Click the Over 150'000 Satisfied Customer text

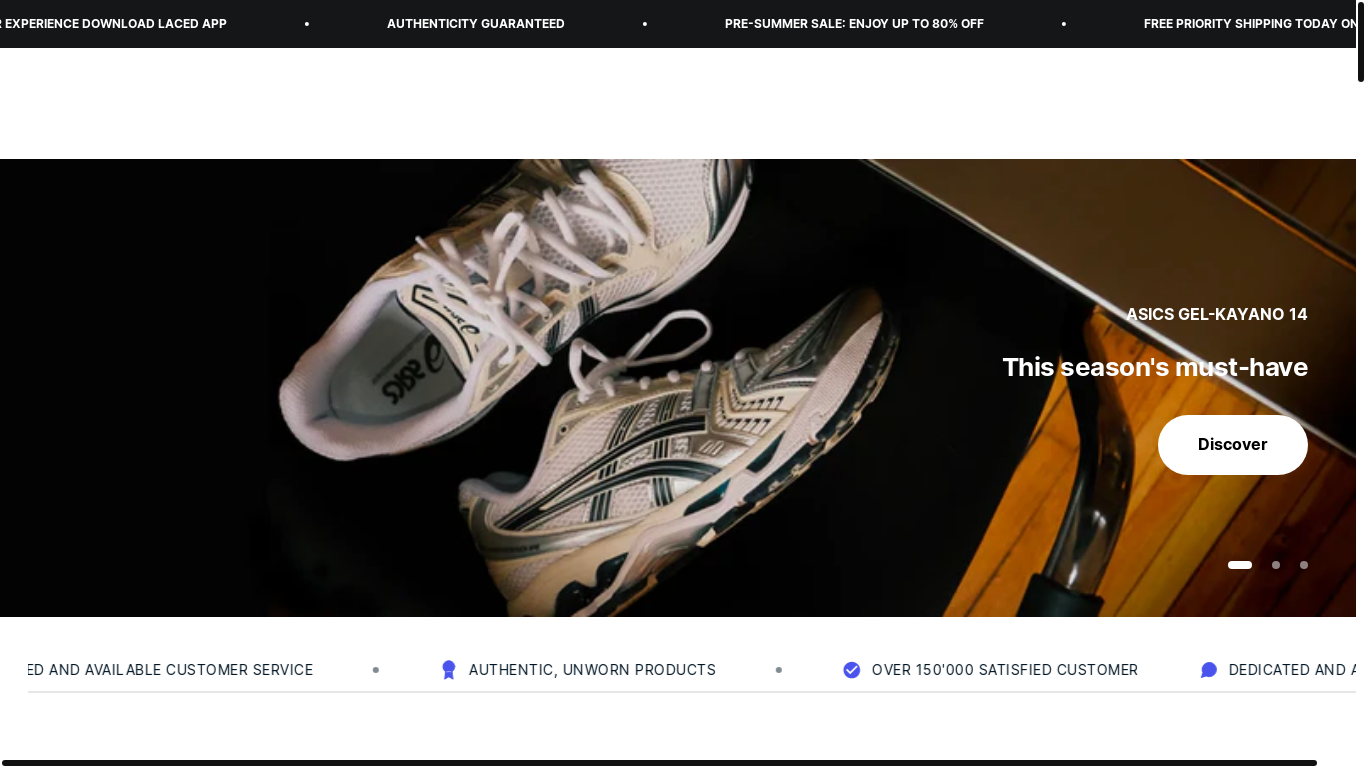coord(1005,670)
